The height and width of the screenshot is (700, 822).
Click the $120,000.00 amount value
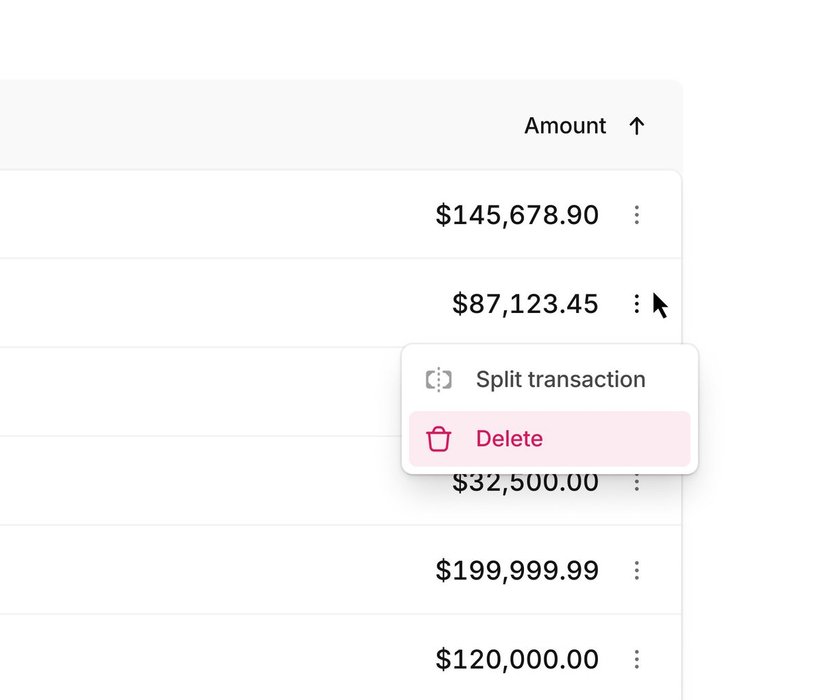pos(517,659)
